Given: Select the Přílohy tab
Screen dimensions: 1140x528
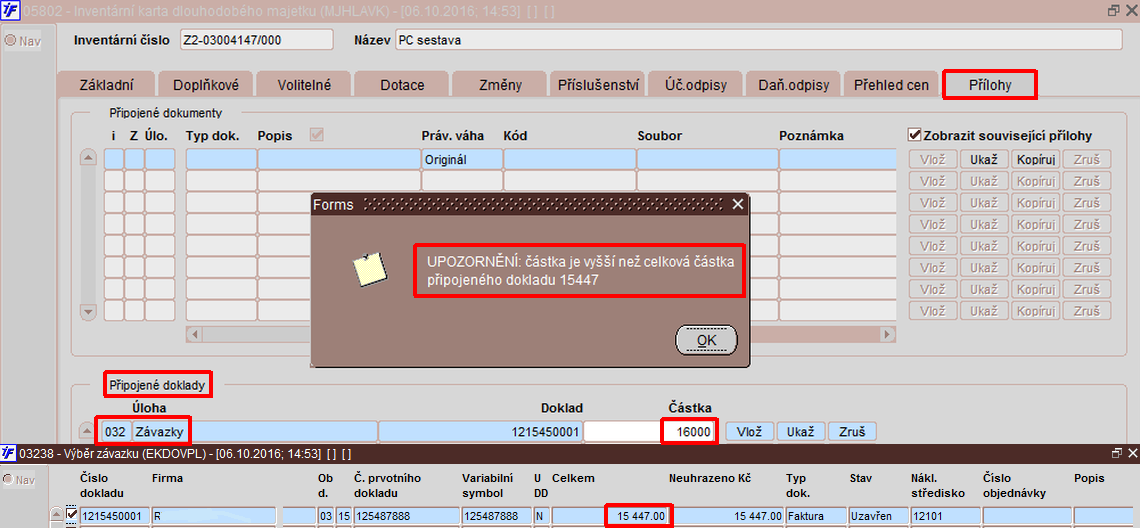Looking at the screenshot, I should coord(990,85).
